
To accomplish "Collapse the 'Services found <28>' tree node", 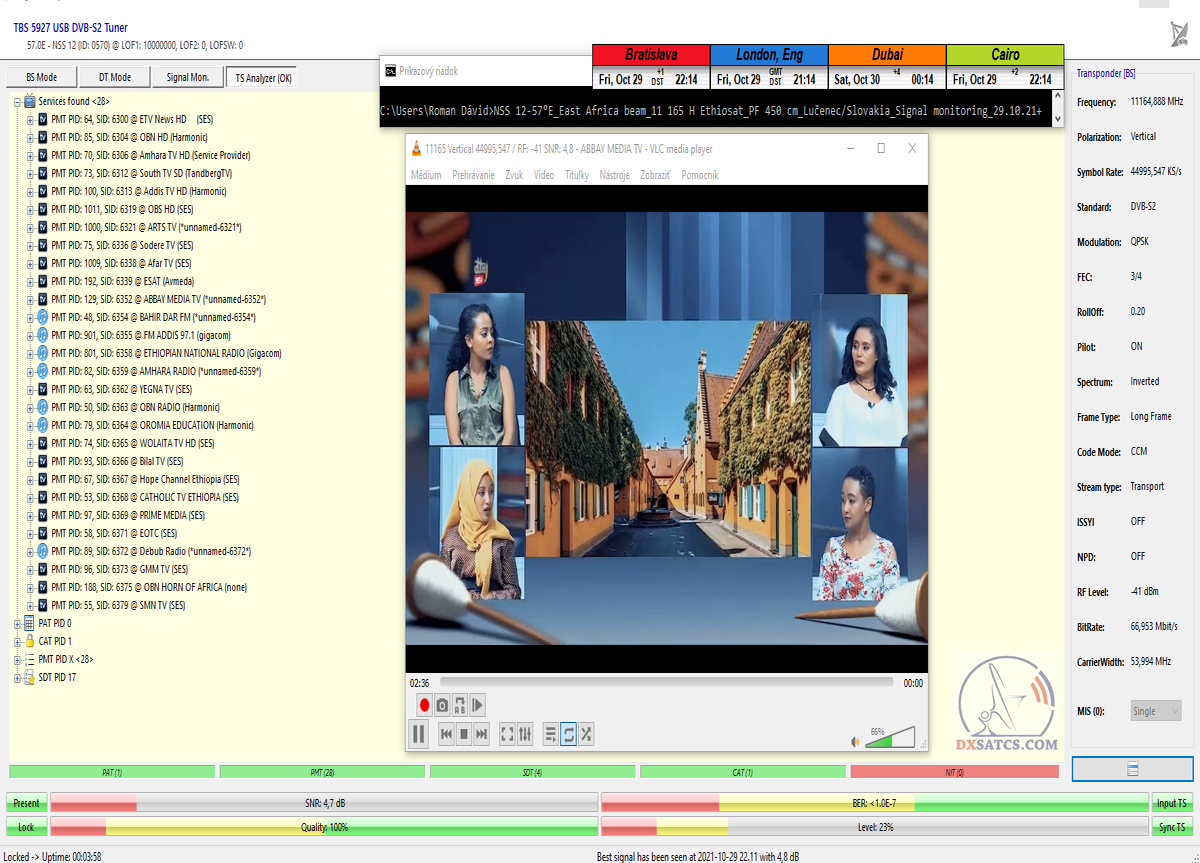I will tap(17, 102).
